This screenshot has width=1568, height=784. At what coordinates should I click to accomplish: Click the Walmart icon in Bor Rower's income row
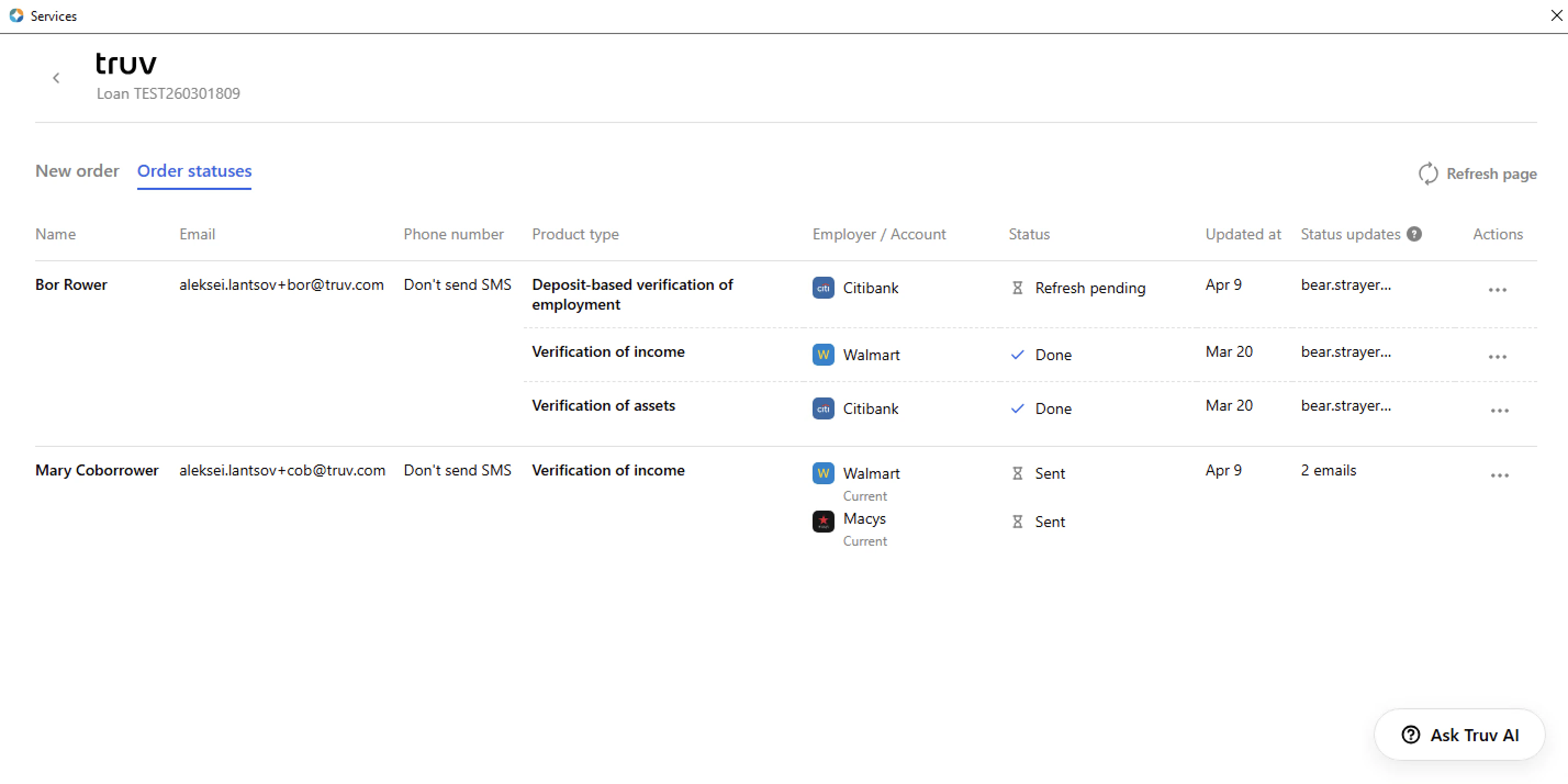(x=823, y=355)
